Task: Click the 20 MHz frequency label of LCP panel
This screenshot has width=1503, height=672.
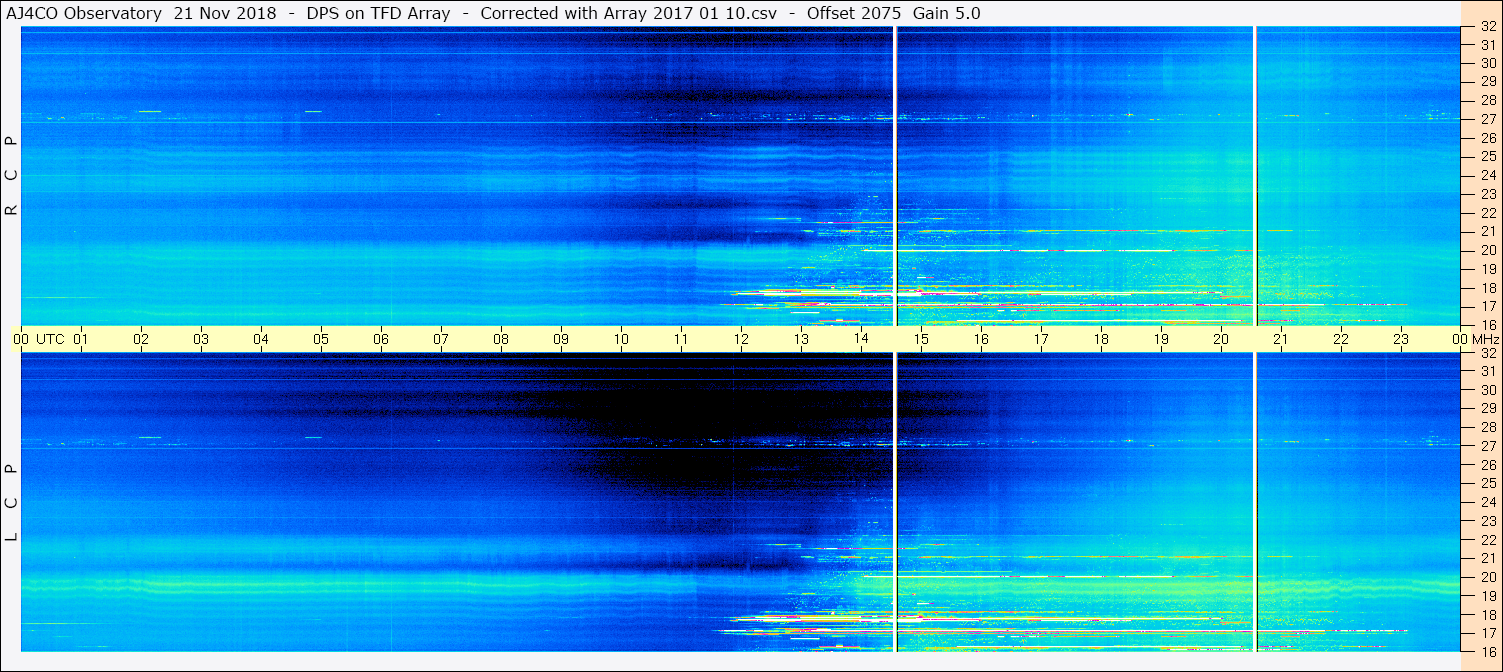Action: 1487,577
